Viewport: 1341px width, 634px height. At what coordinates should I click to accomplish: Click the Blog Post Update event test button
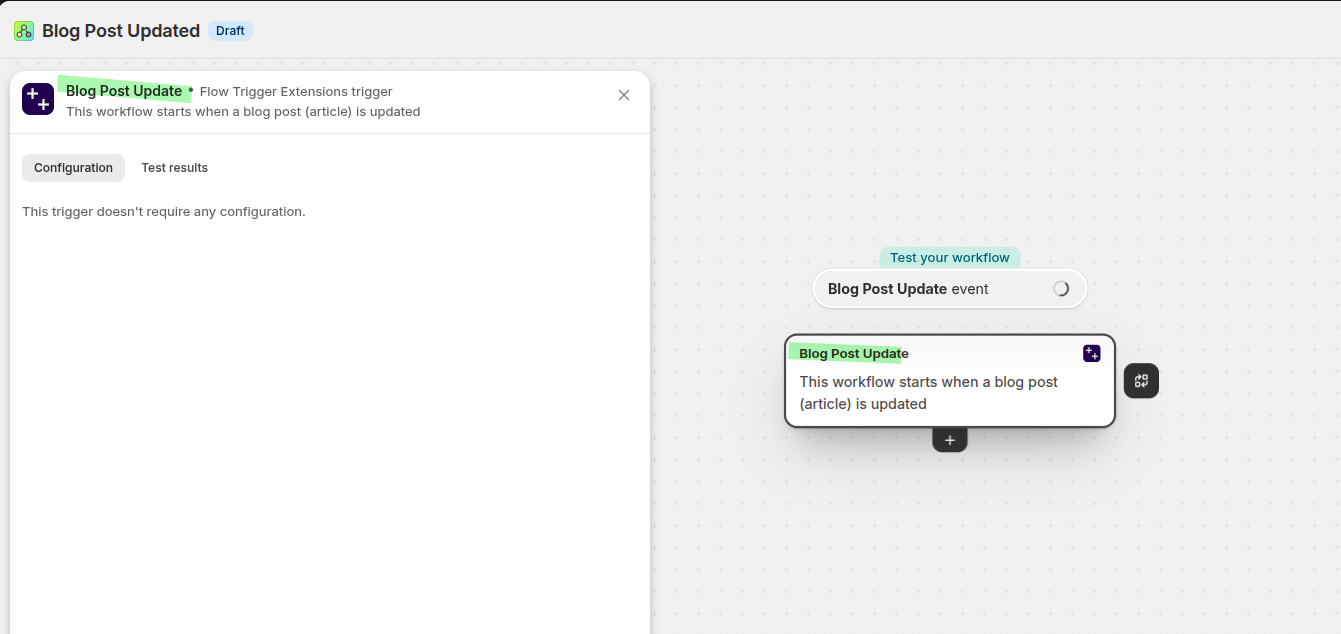[949, 289]
